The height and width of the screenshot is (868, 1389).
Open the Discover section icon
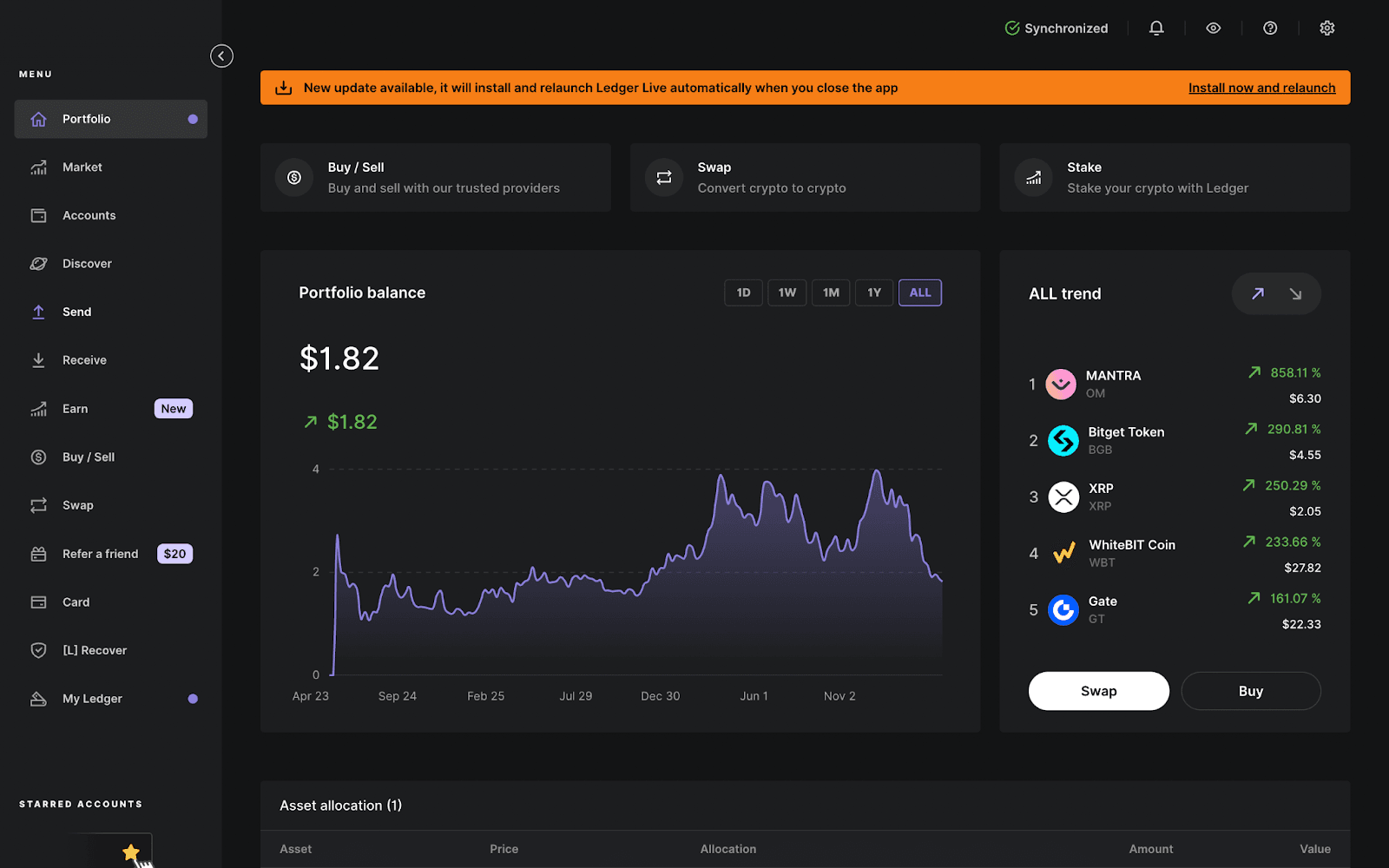[x=38, y=263]
